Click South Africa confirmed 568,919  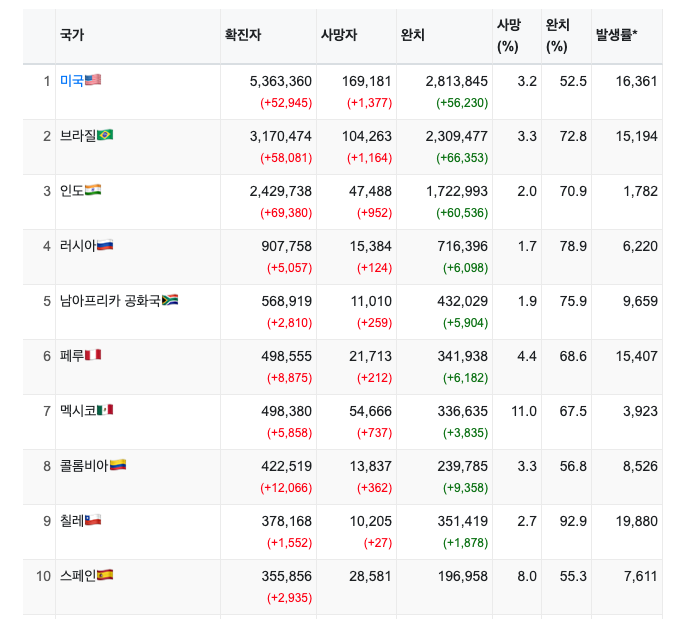pos(287,301)
